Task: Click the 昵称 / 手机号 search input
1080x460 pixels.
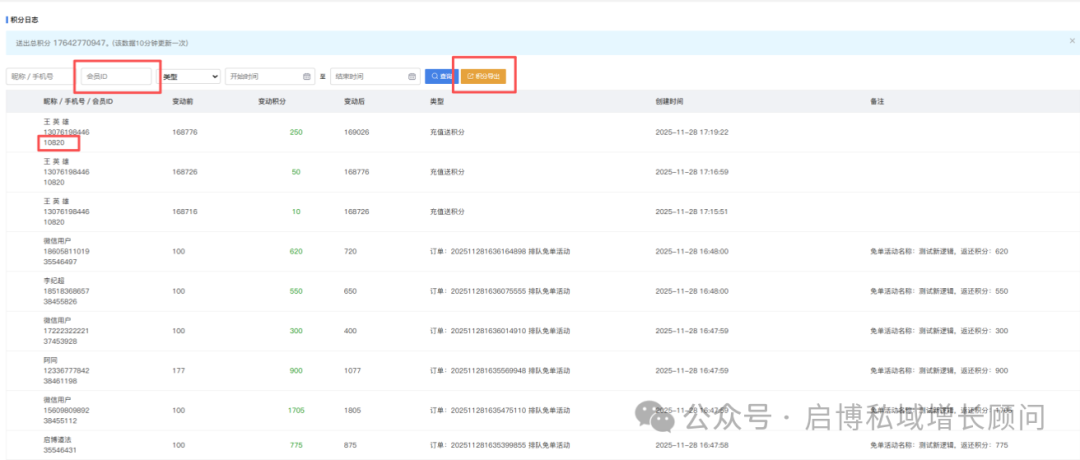Action: click(40, 76)
